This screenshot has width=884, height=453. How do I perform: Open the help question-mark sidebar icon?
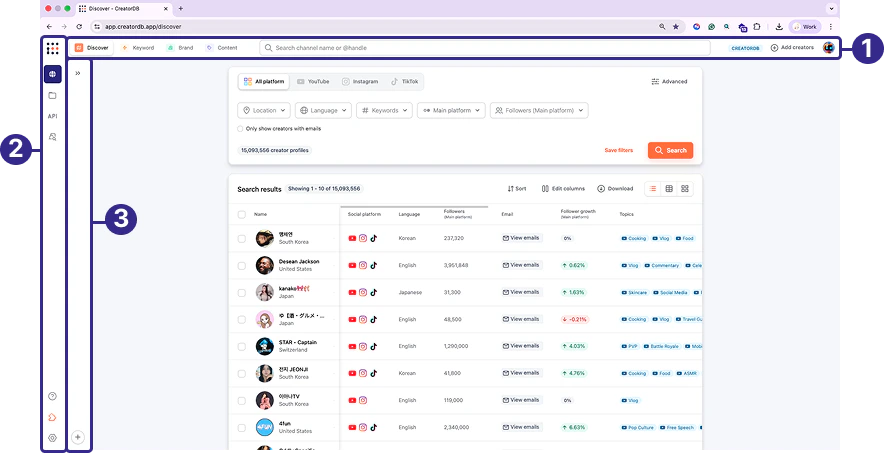click(x=52, y=396)
